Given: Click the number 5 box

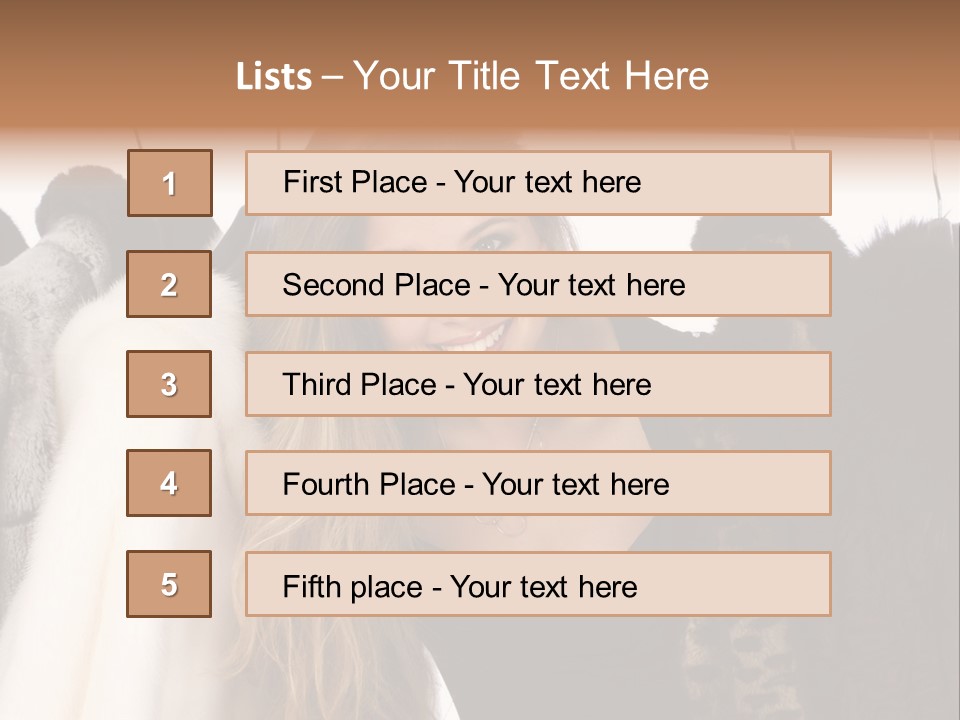Looking at the screenshot, I should (169, 584).
